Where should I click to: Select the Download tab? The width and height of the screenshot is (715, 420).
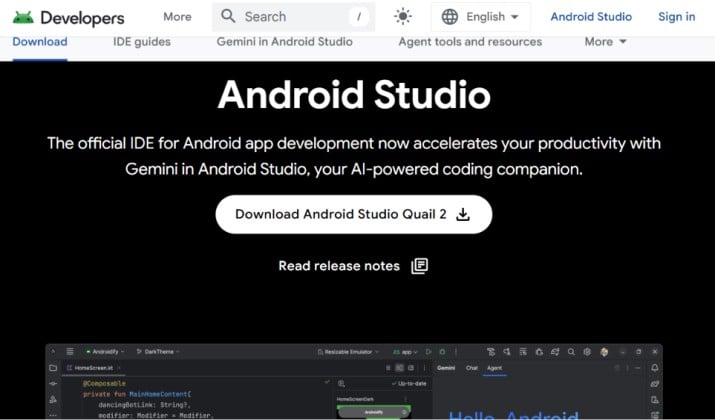pyautogui.click(x=40, y=41)
